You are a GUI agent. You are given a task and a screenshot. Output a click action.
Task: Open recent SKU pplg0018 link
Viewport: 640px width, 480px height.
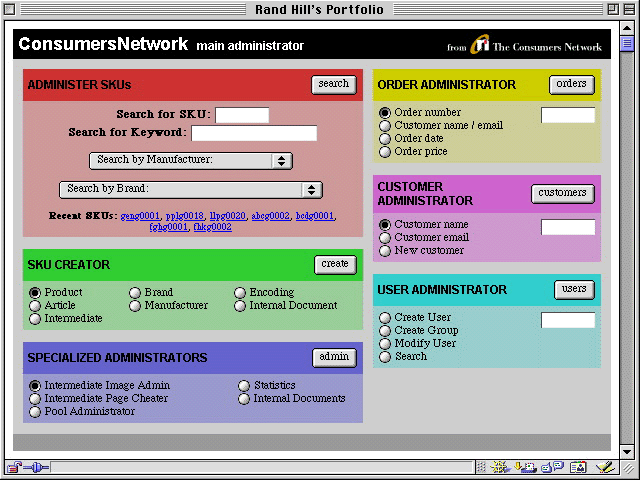pyautogui.click(x=184, y=216)
